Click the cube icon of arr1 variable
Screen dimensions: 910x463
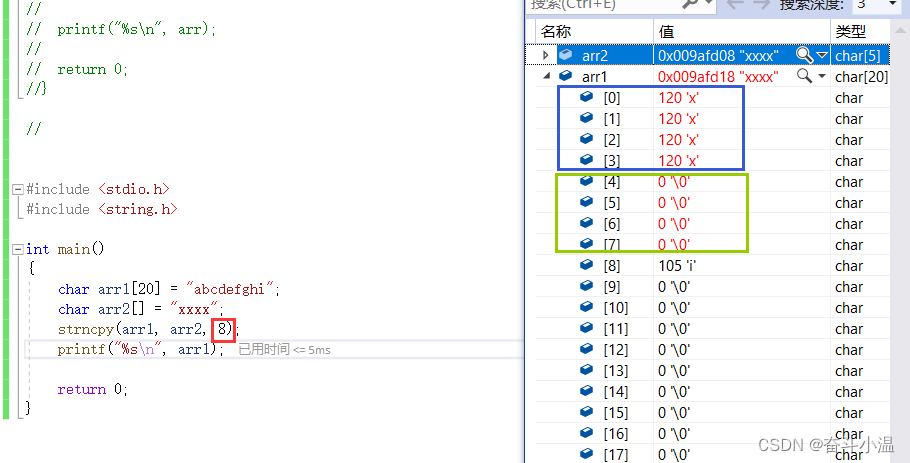(565, 76)
